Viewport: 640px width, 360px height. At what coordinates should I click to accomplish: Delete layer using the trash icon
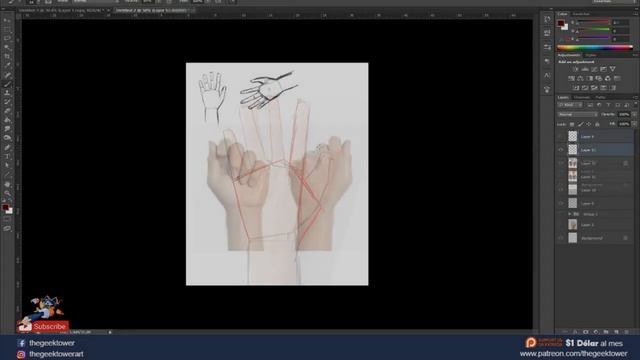point(627,332)
